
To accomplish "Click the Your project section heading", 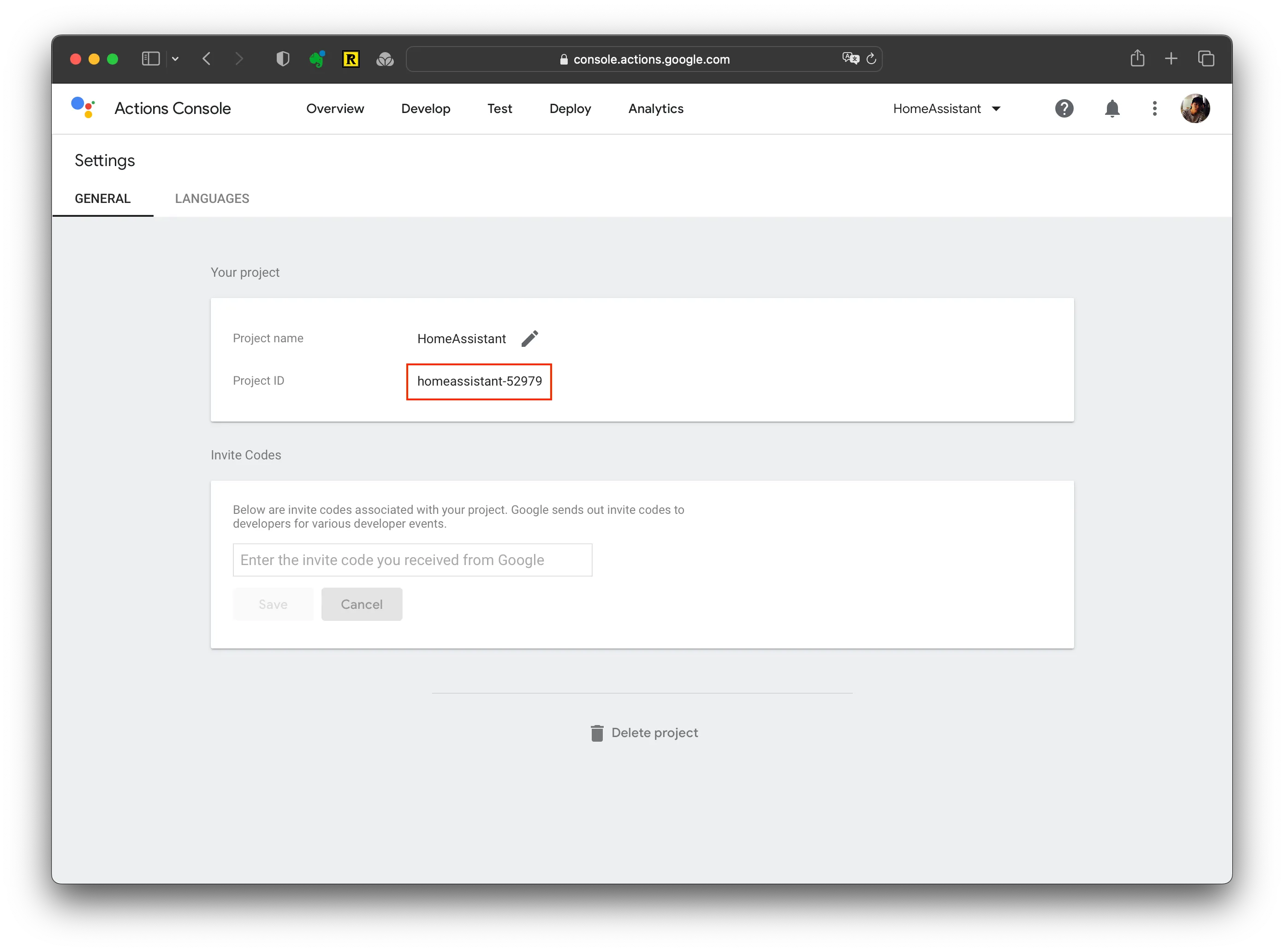I will tap(244, 272).
